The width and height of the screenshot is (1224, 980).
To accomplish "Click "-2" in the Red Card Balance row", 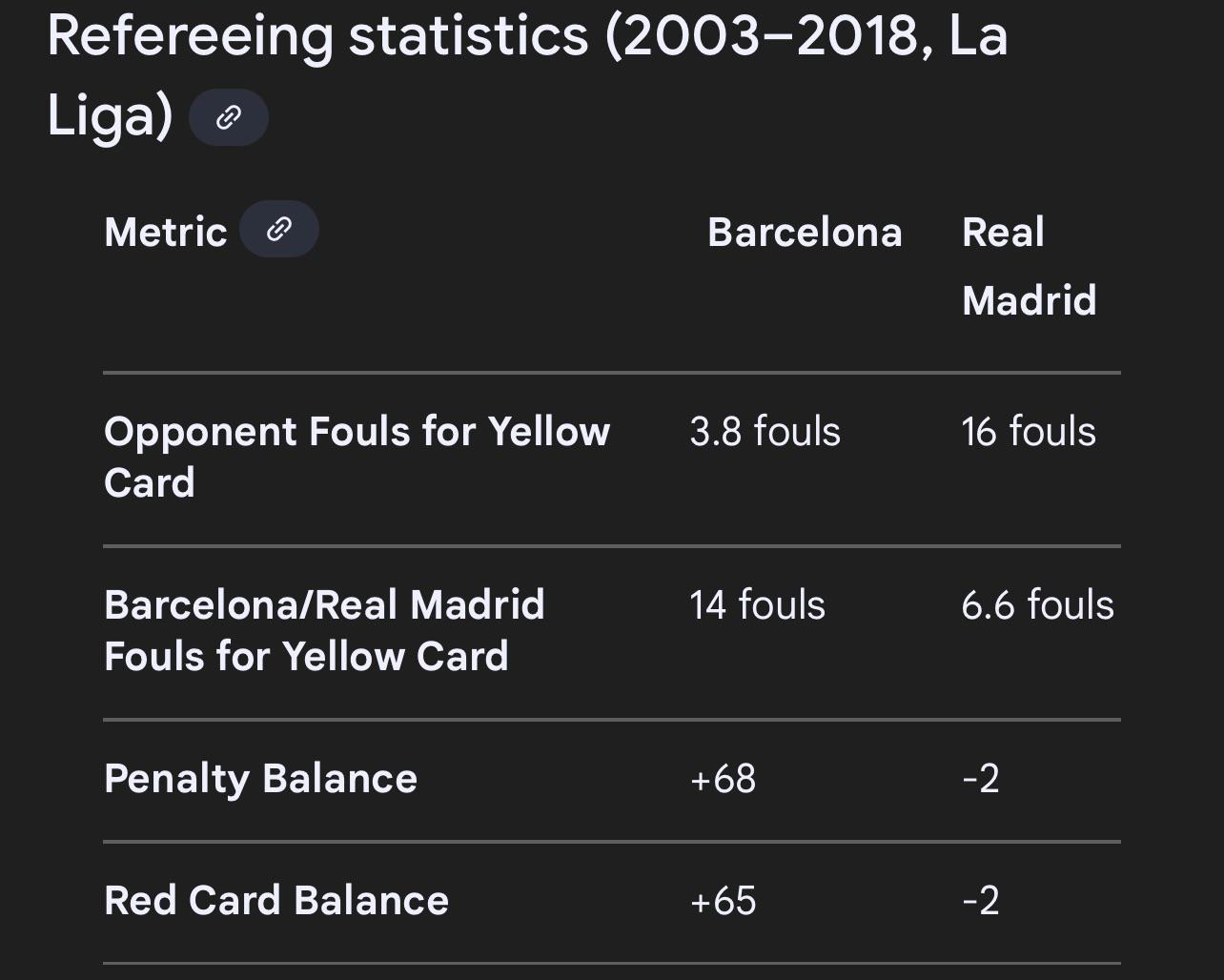I will pyautogui.click(x=980, y=901).
